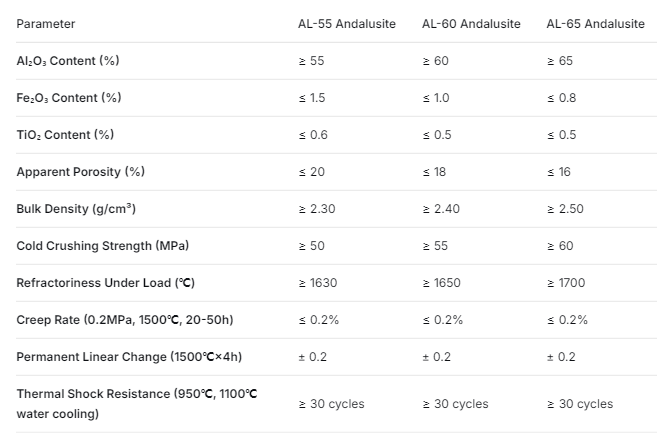Image resolution: width=657 pixels, height=433 pixels.
Task: Click the Bulk Density (g/cm³) row label
Action: coord(76,209)
